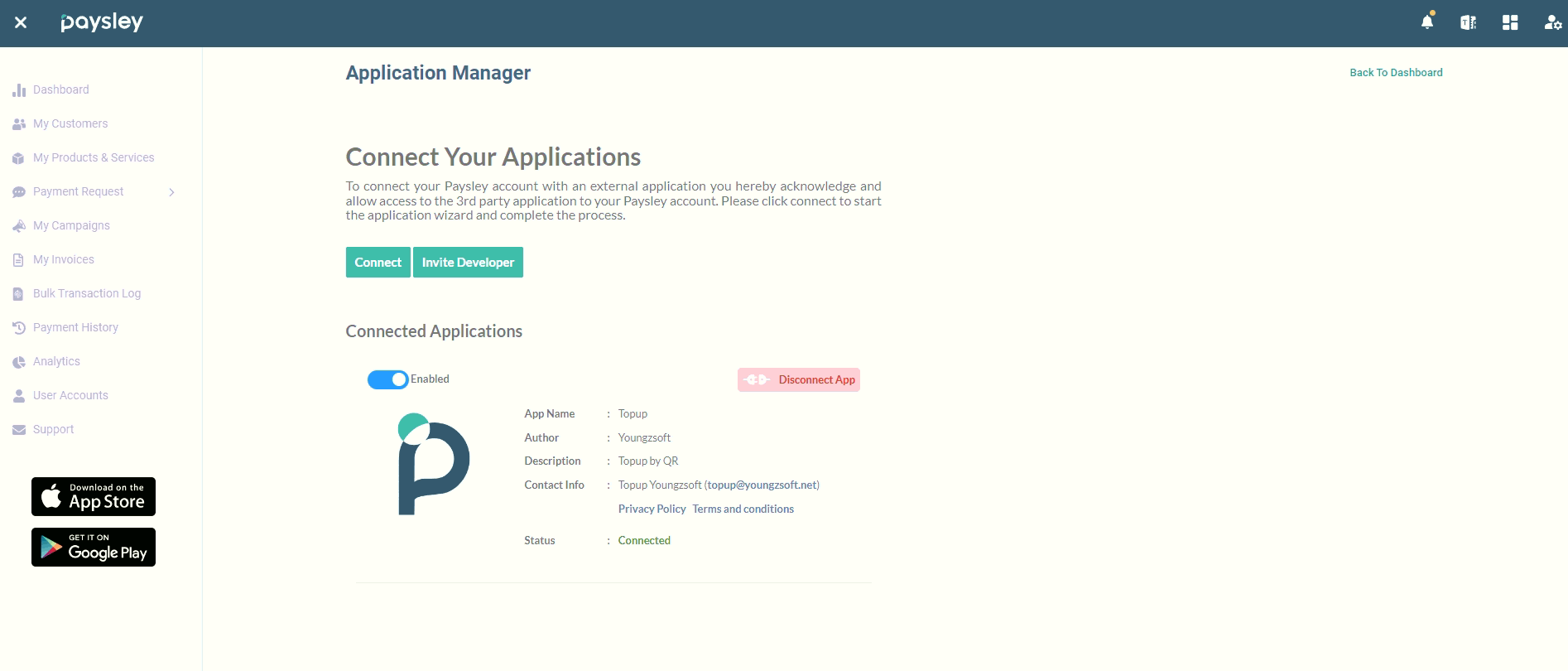The width and height of the screenshot is (1568, 671).
Task: Click the notifications bell icon
Action: point(1427,22)
